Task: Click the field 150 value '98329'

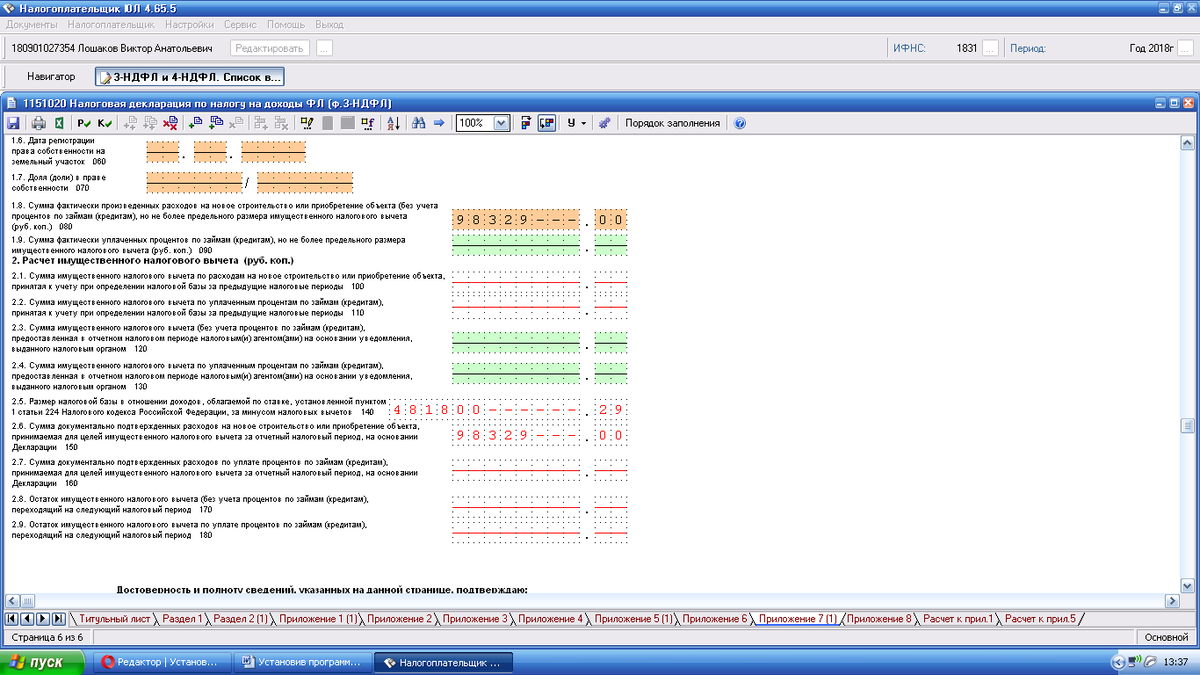Action: click(x=517, y=436)
